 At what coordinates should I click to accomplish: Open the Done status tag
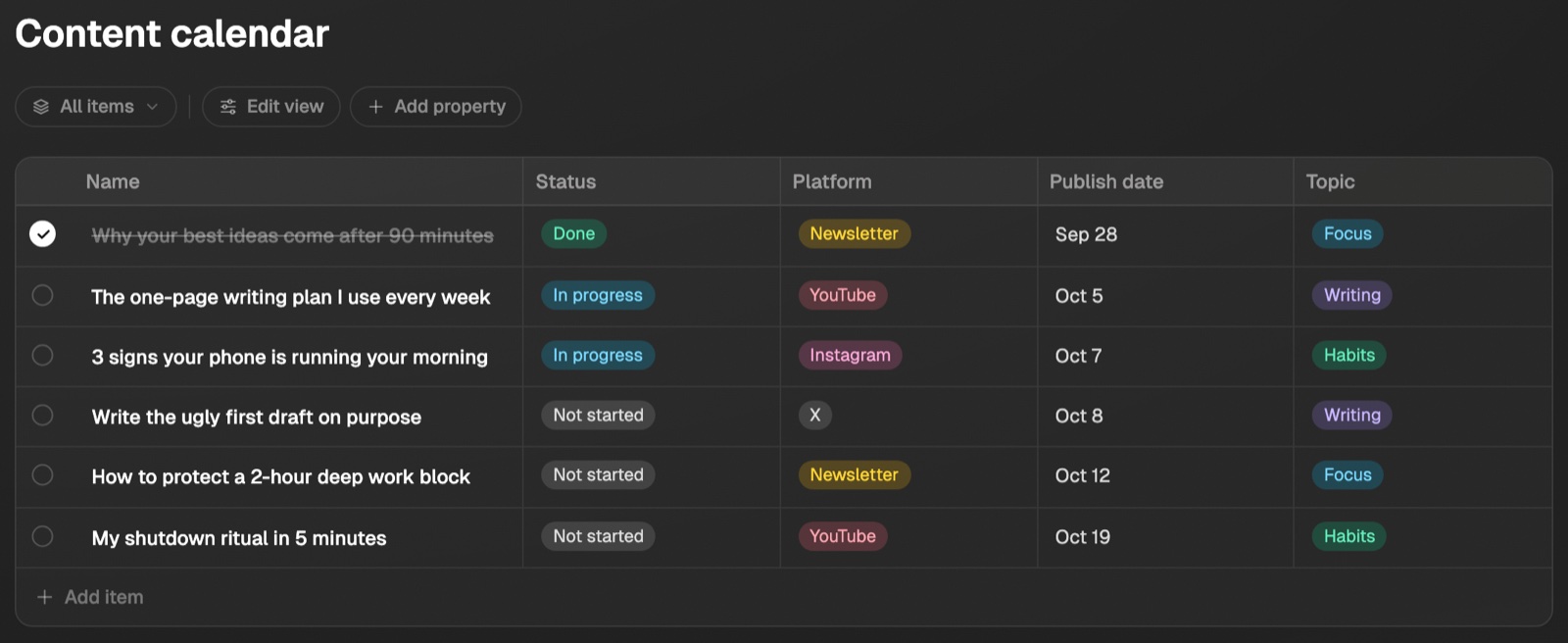[x=574, y=234]
